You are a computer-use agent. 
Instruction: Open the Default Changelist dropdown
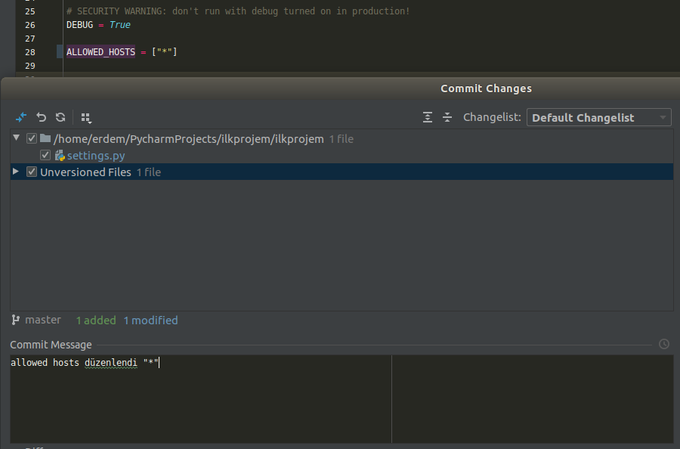[598, 118]
